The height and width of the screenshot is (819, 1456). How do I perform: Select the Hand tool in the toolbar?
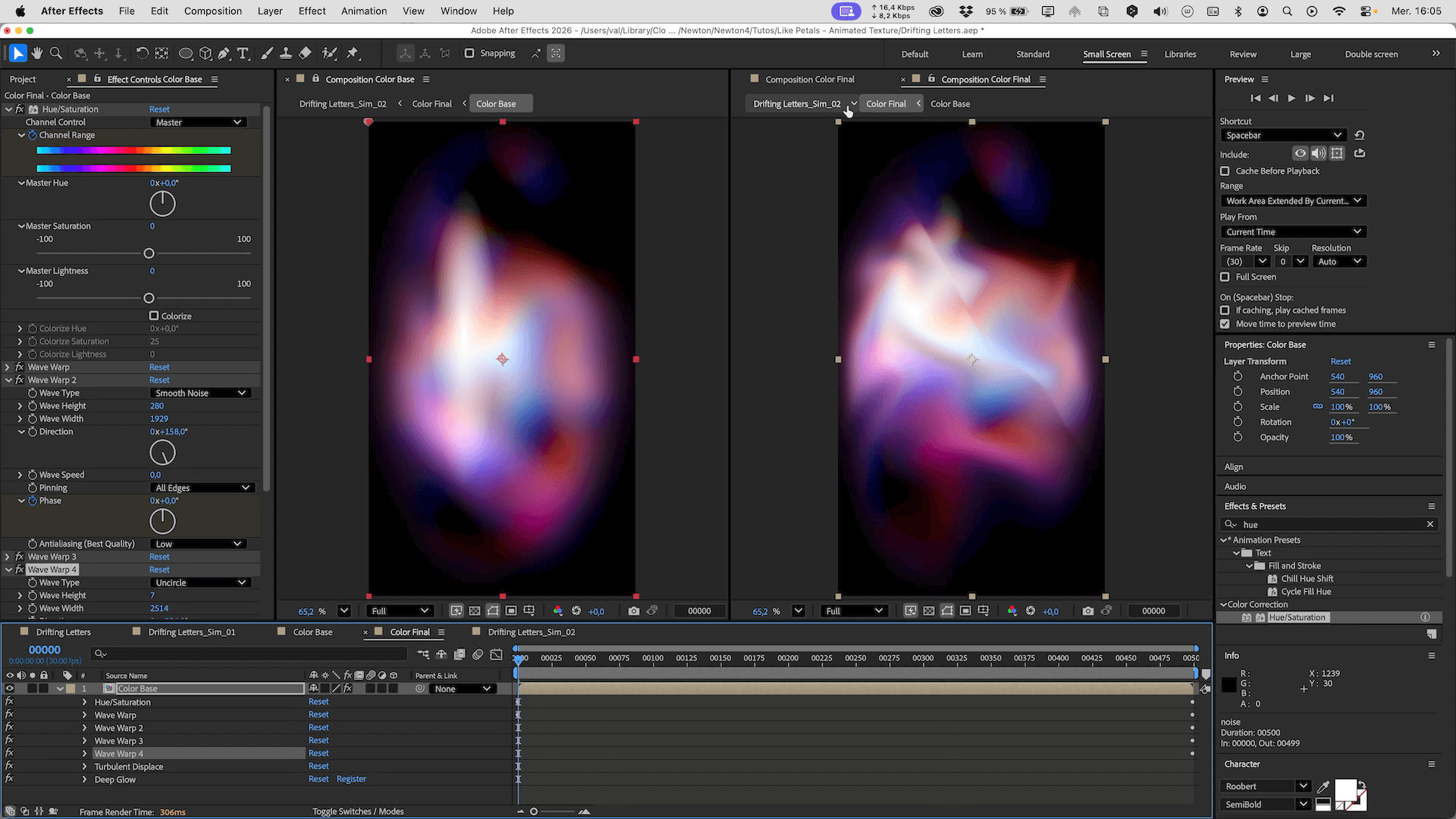point(36,53)
